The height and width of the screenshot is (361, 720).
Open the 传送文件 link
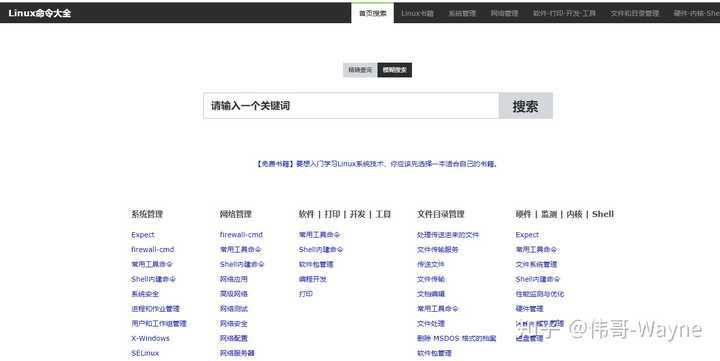431,264
